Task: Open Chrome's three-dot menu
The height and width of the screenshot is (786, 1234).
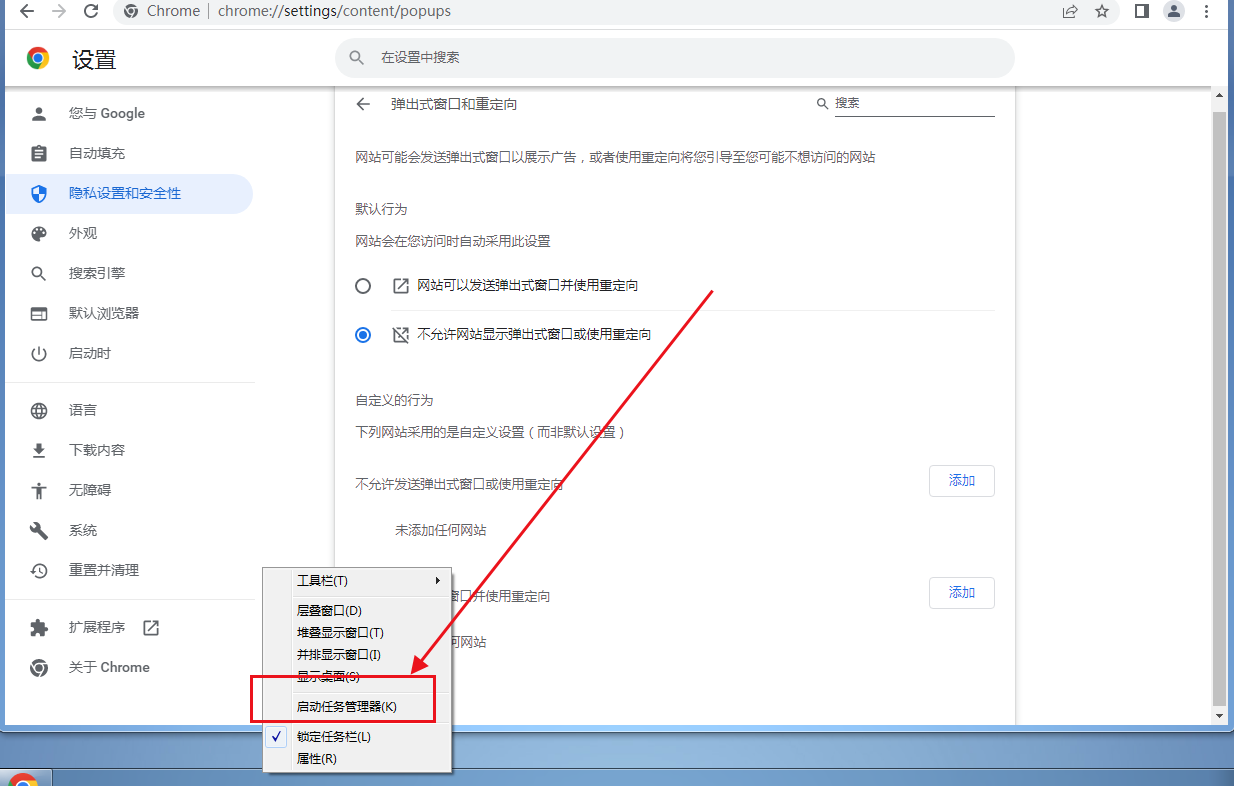Action: coord(1206,11)
